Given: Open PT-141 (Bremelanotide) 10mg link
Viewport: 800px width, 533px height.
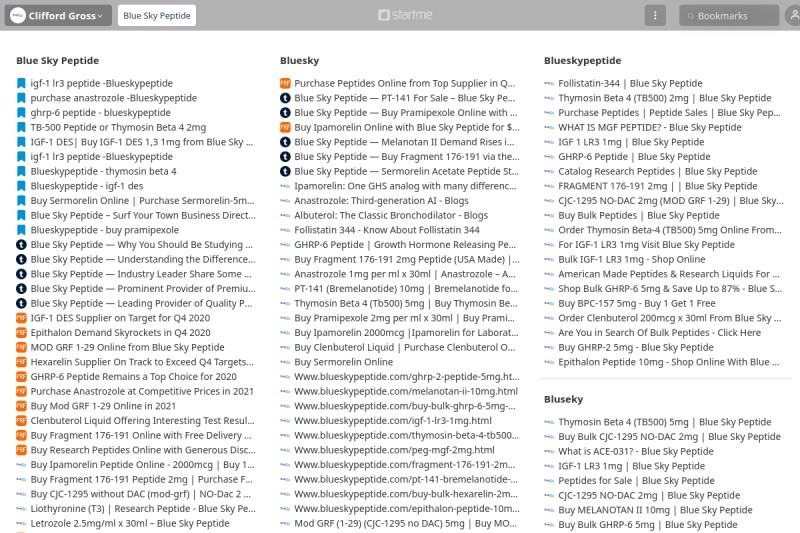Looking at the screenshot, I should tap(406, 289).
